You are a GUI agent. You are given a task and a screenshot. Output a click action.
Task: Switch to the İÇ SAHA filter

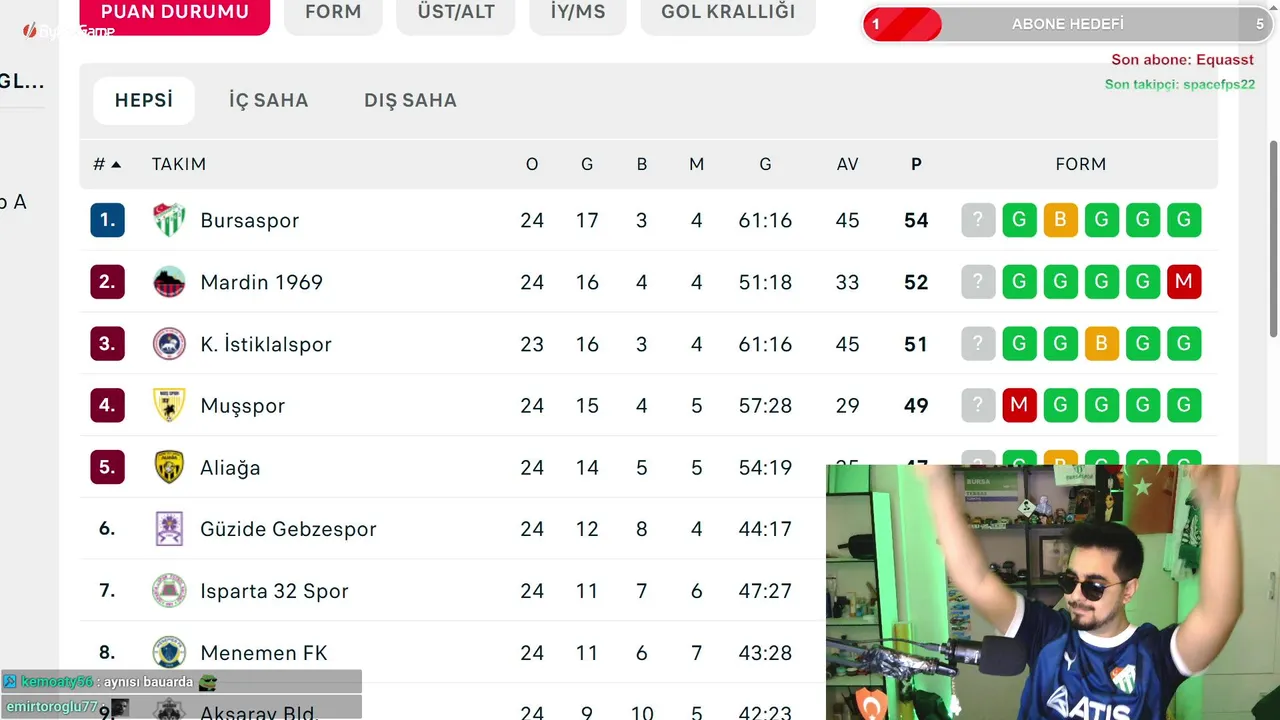click(268, 100)
